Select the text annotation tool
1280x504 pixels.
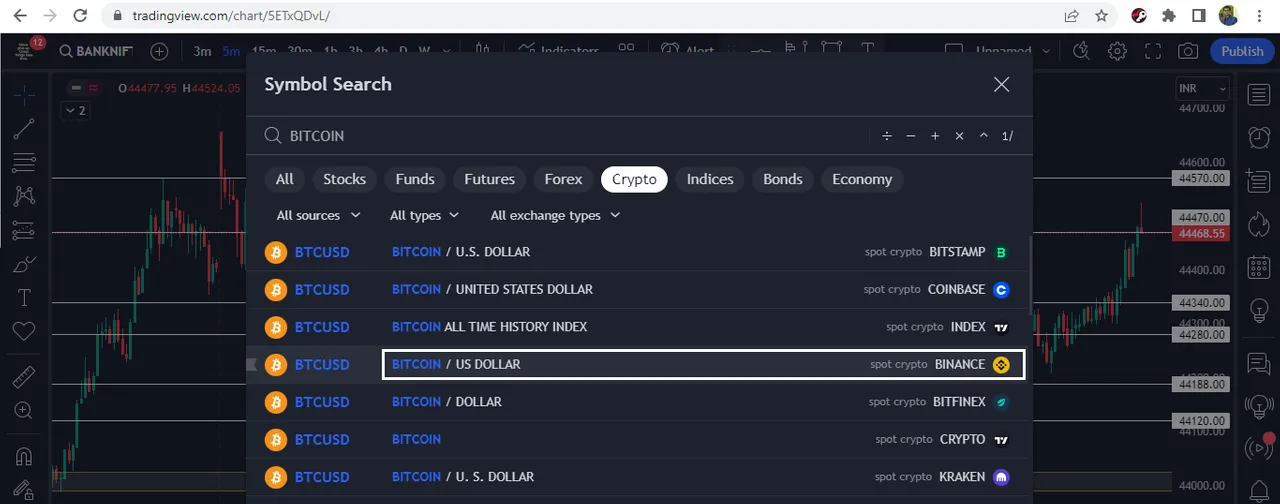click(24, 298)
